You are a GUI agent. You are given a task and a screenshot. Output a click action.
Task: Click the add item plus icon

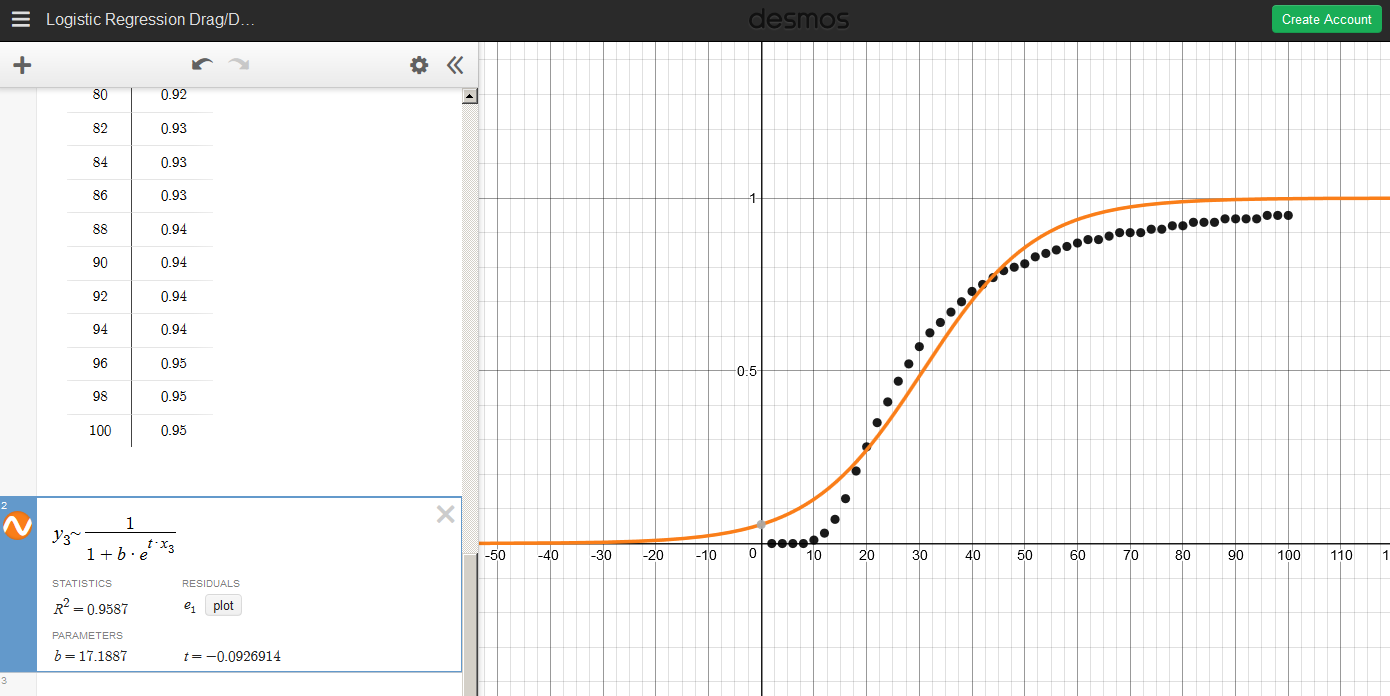click(x=22, y=65)
